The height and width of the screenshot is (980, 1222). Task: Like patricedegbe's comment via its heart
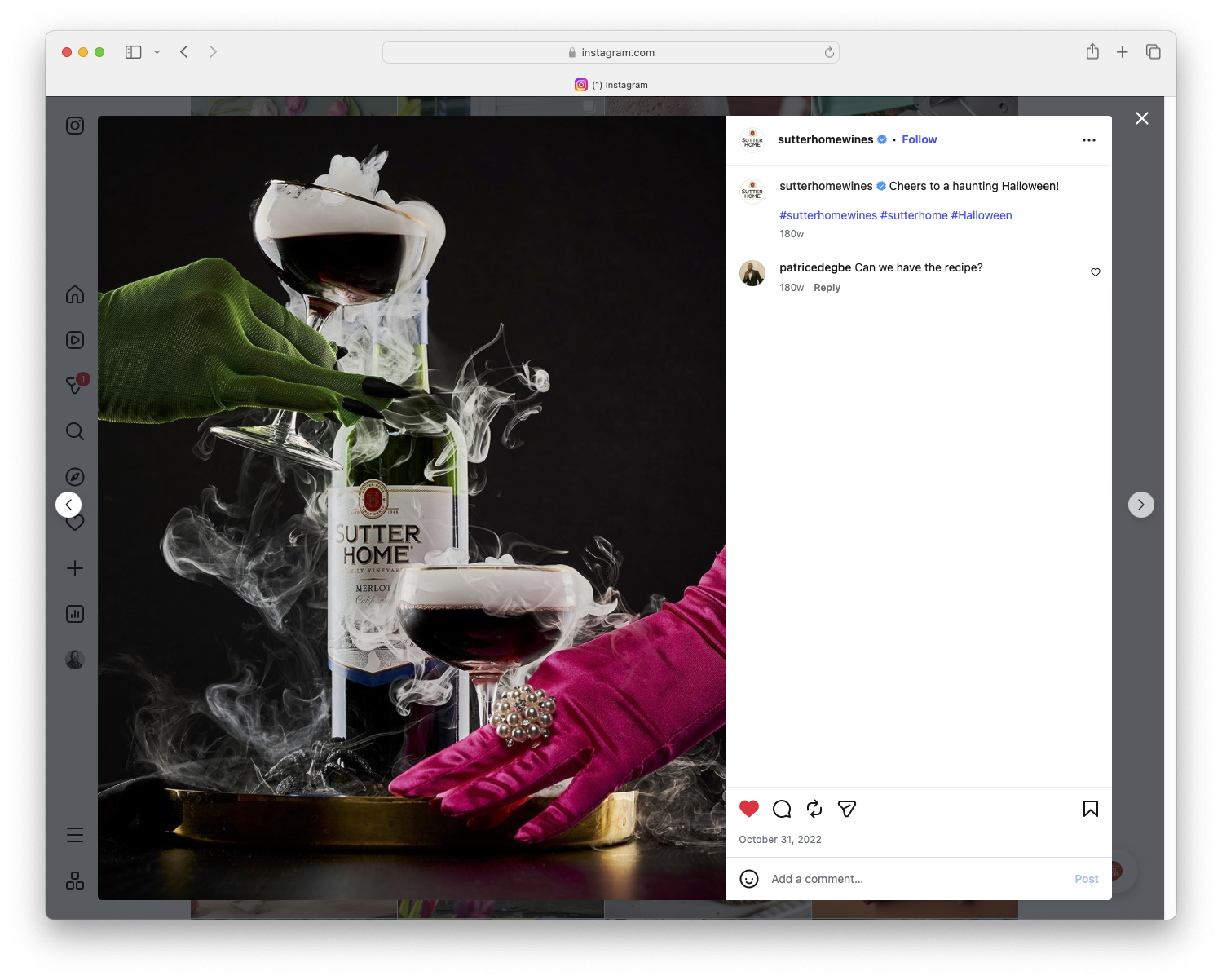tap(1095, 272)
